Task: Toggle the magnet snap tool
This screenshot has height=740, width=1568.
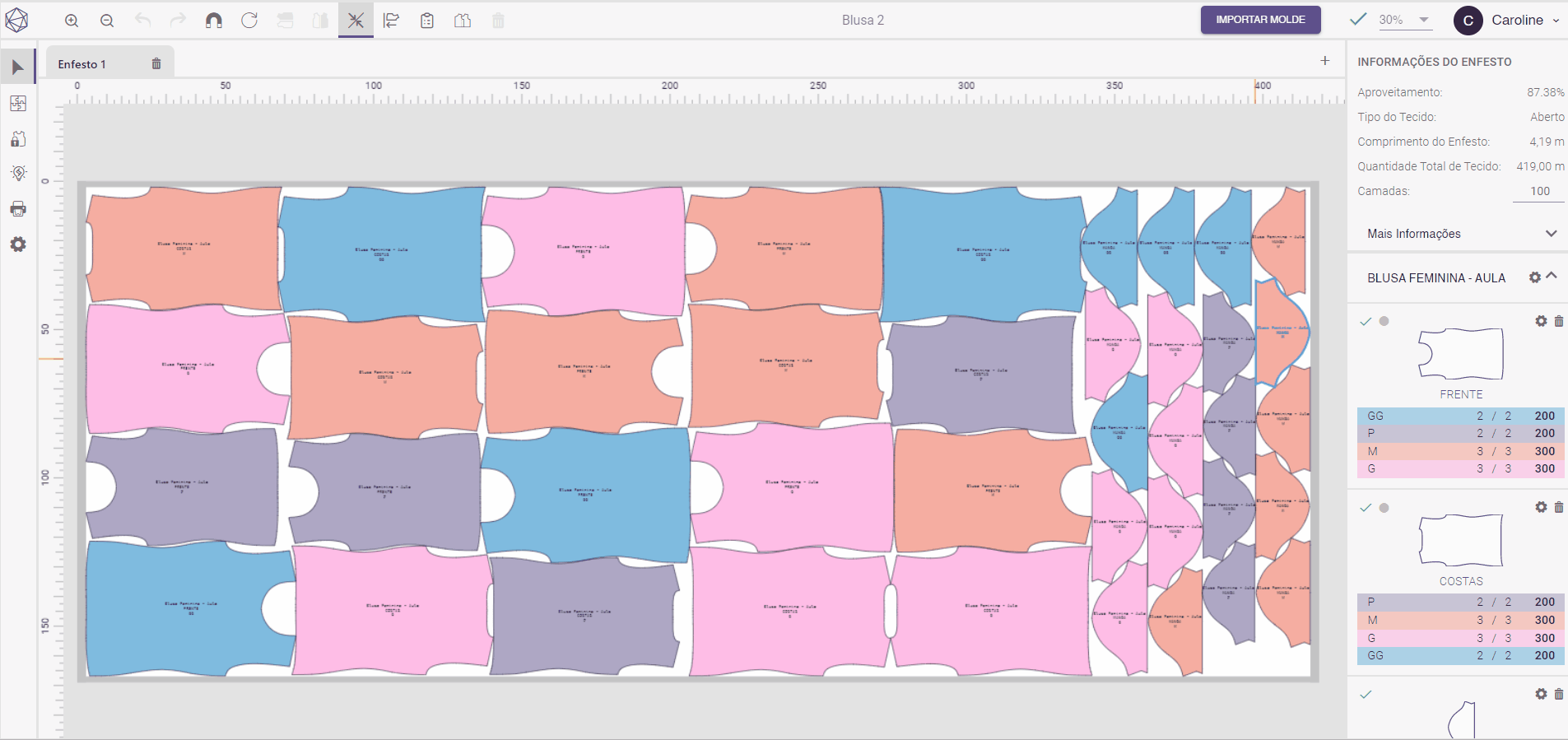Action: 214,21
